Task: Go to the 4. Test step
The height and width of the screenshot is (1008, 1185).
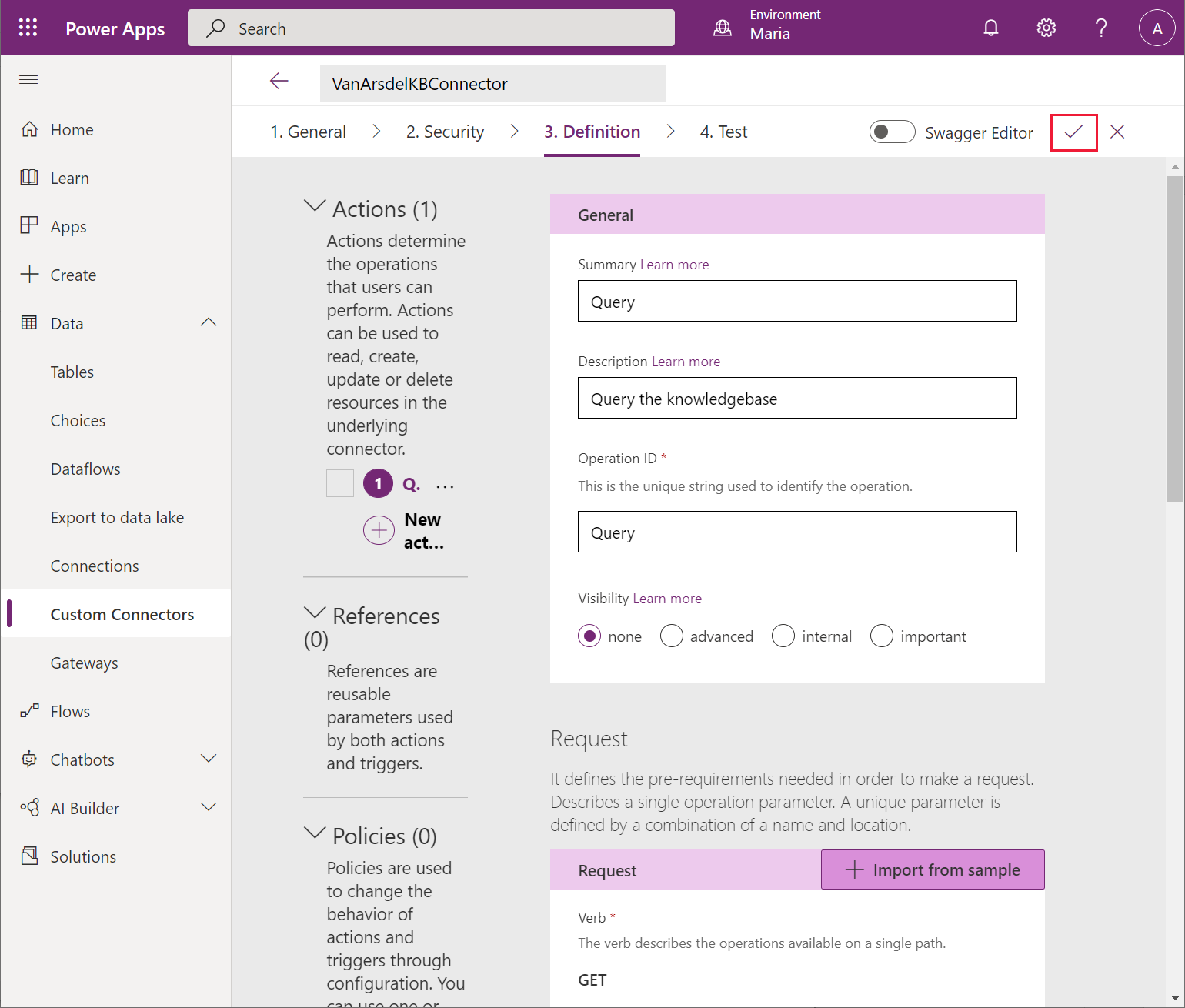Action: [x=723, y=132]
